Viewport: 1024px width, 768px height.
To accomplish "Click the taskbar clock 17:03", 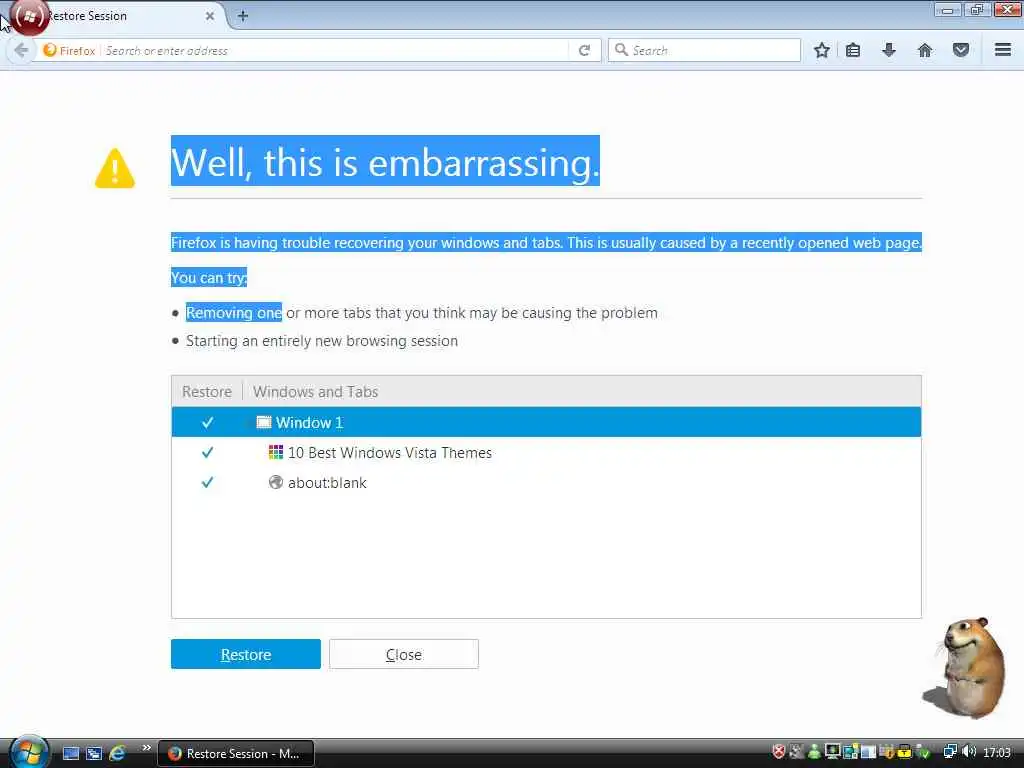I will [x=997, y=752].
